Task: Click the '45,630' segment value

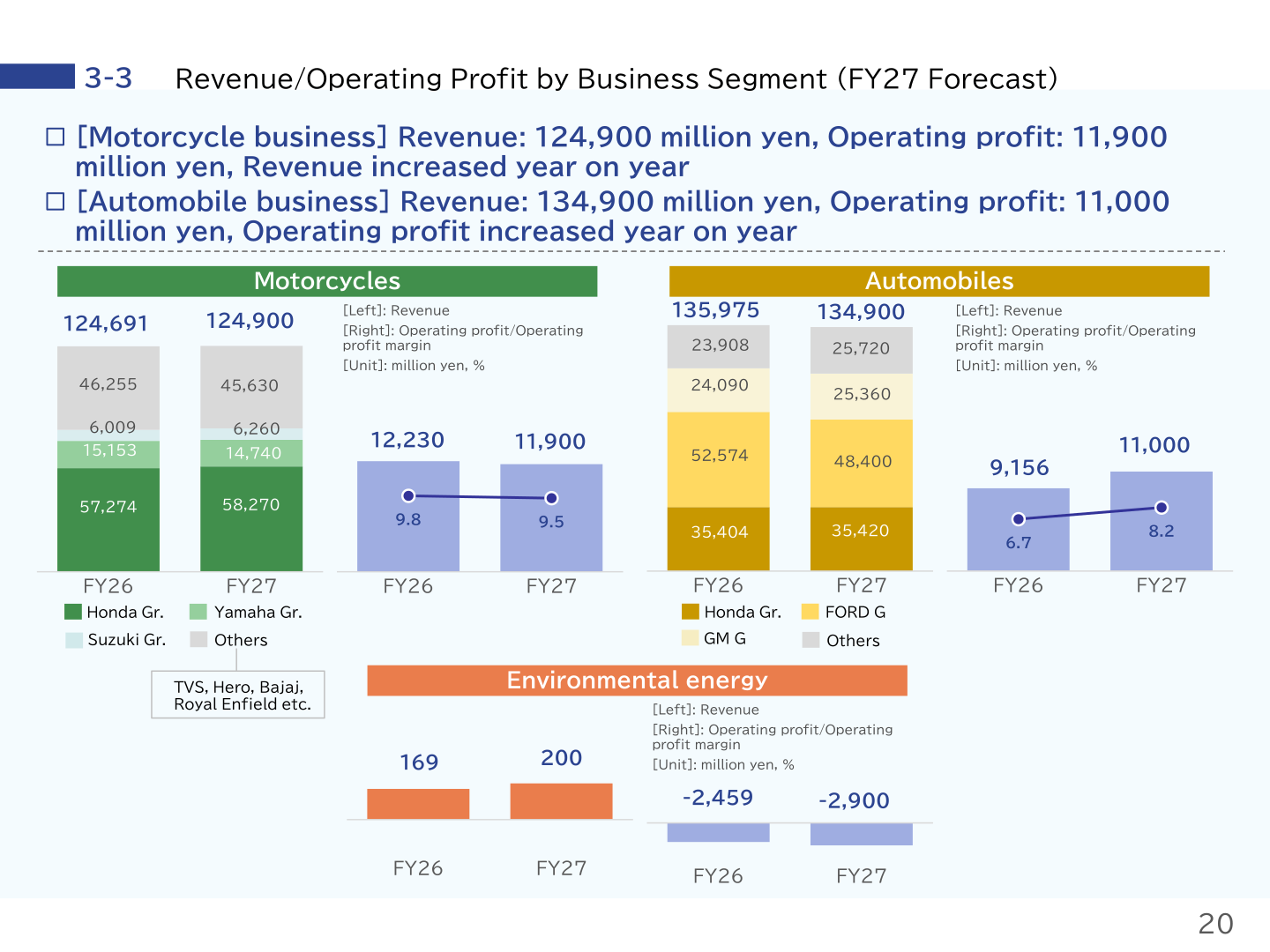Action: [x=250, y=386]
